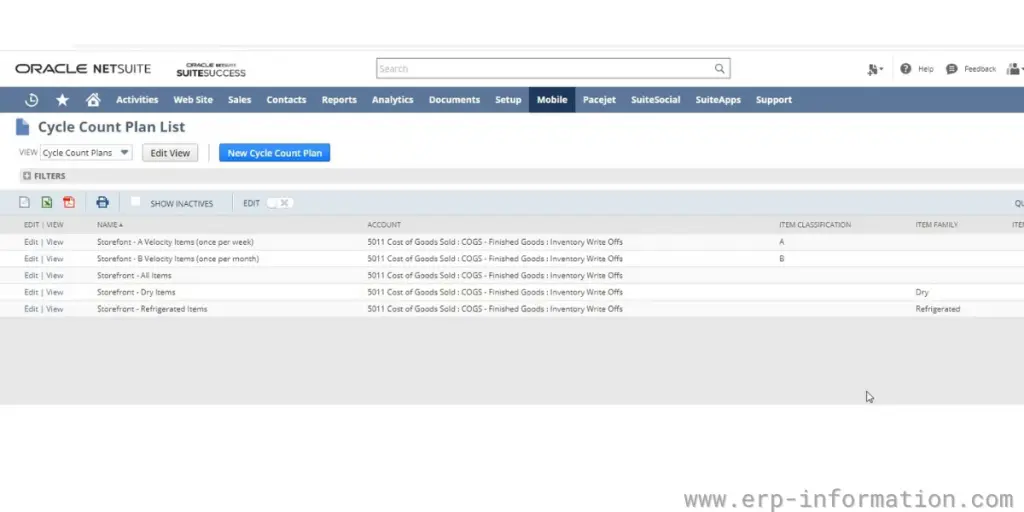Image resolution: width=1024 pixels, height=512 pixels.
Task: Sort the list by Name column header
Action: [109, 225]
